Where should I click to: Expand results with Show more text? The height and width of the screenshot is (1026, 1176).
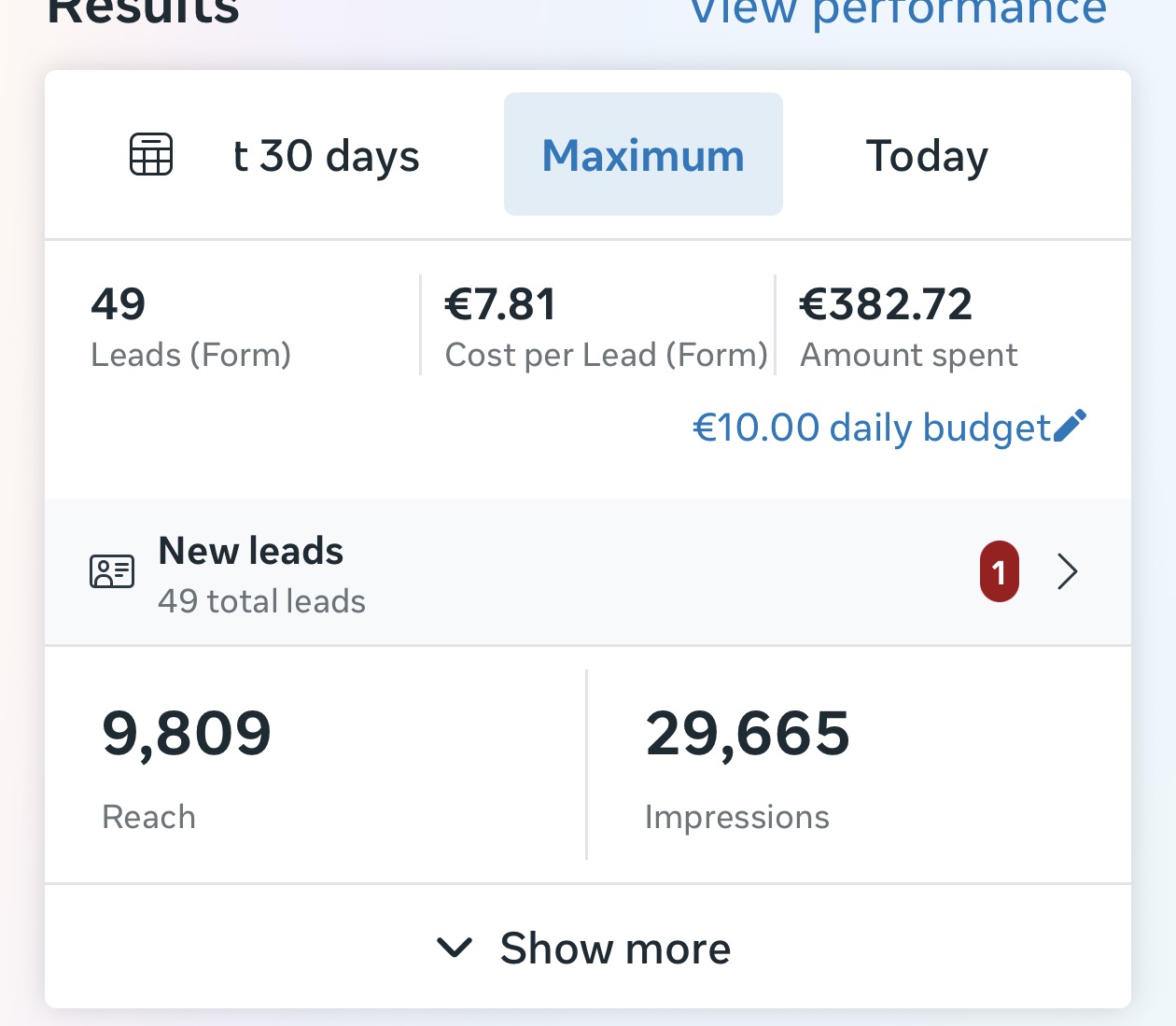(615, 949)
